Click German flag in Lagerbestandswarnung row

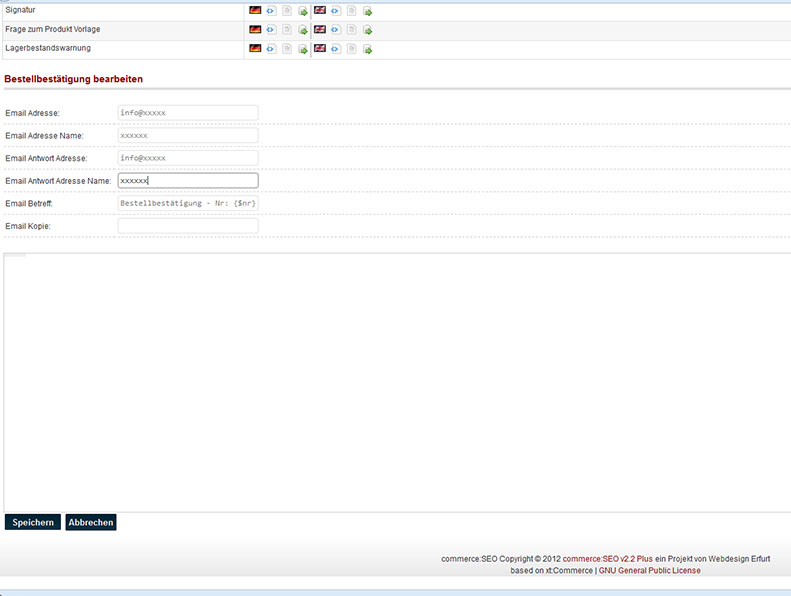pyautogui.click(x=255, y=48)
